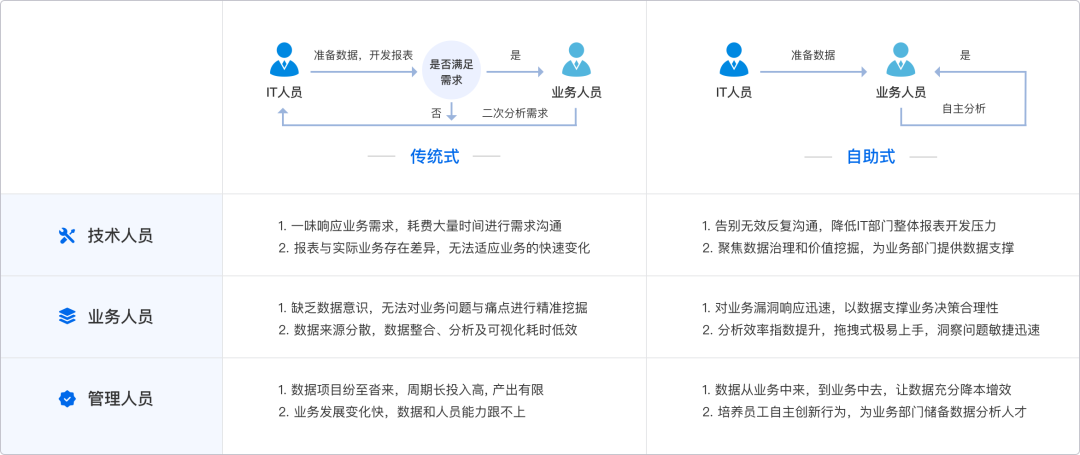The height and width of the screenshot is (455, 1080).
Task: Click text 聚焦数据治理和价值挖掘，为业务部门提供数据支撑
Action: [865, 248]
